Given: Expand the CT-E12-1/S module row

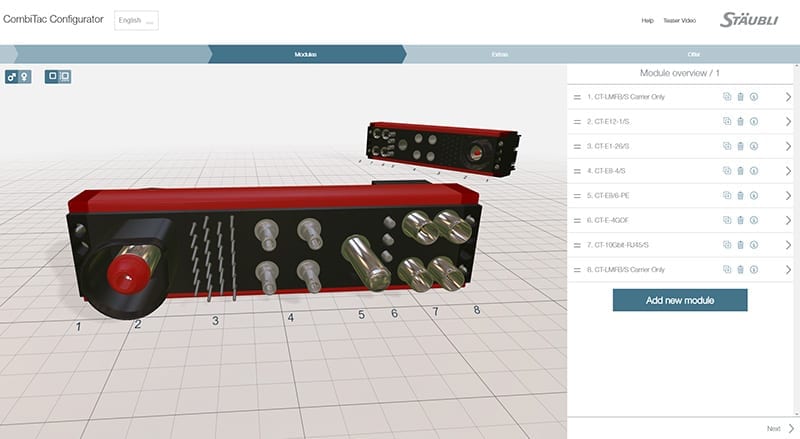Looking at the screenshot, I should coord(788,122).
